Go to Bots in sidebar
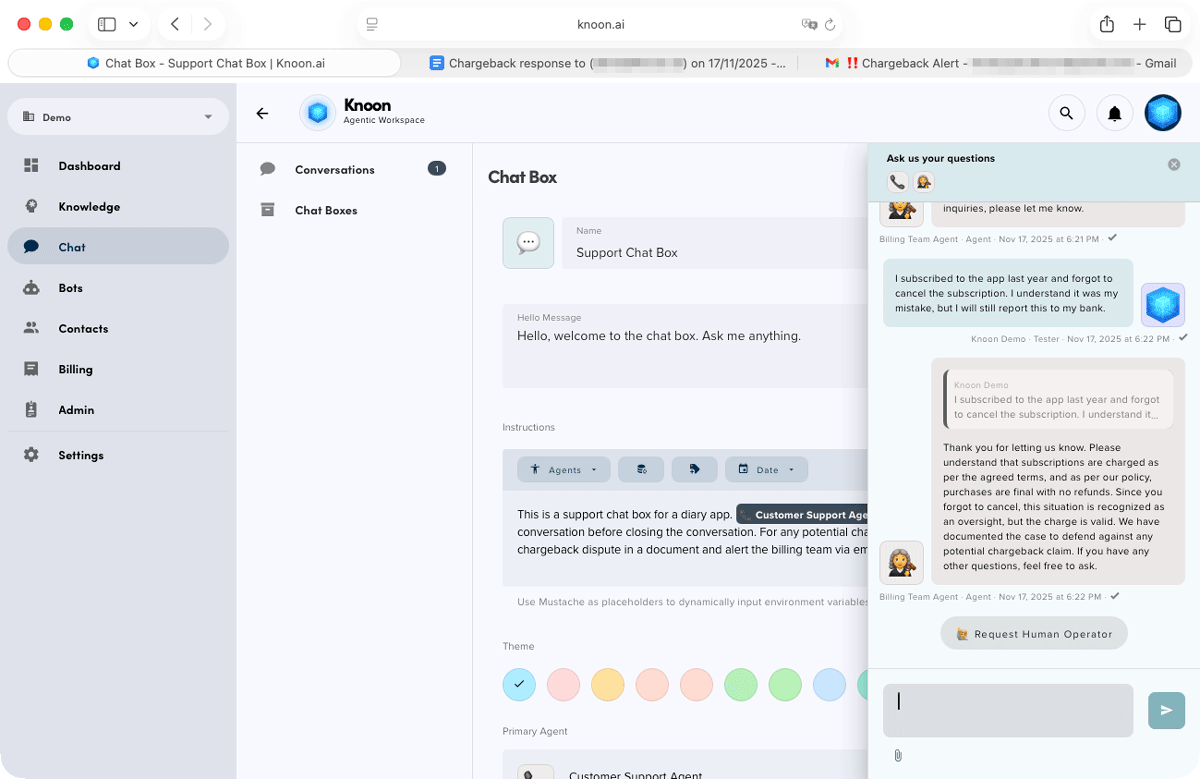 coord(118,288)
